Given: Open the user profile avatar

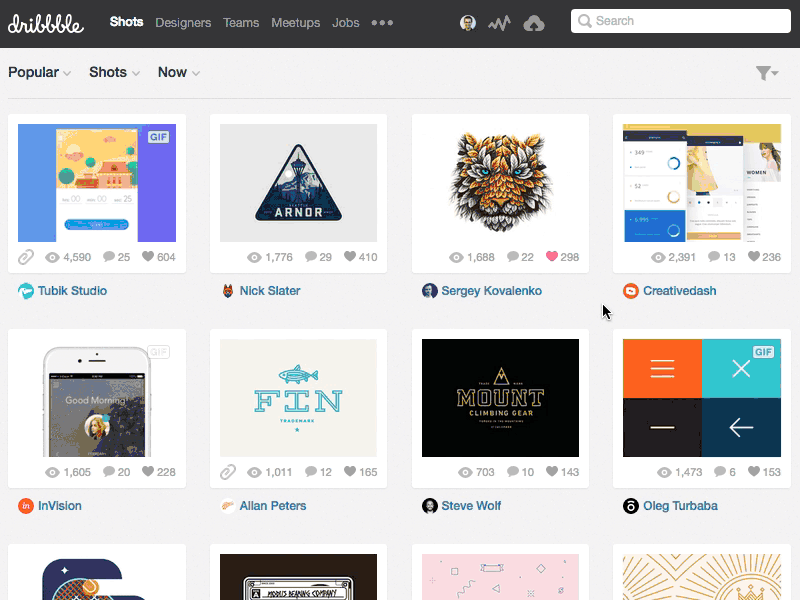Looking at the screenshot, I should point(467,22).
